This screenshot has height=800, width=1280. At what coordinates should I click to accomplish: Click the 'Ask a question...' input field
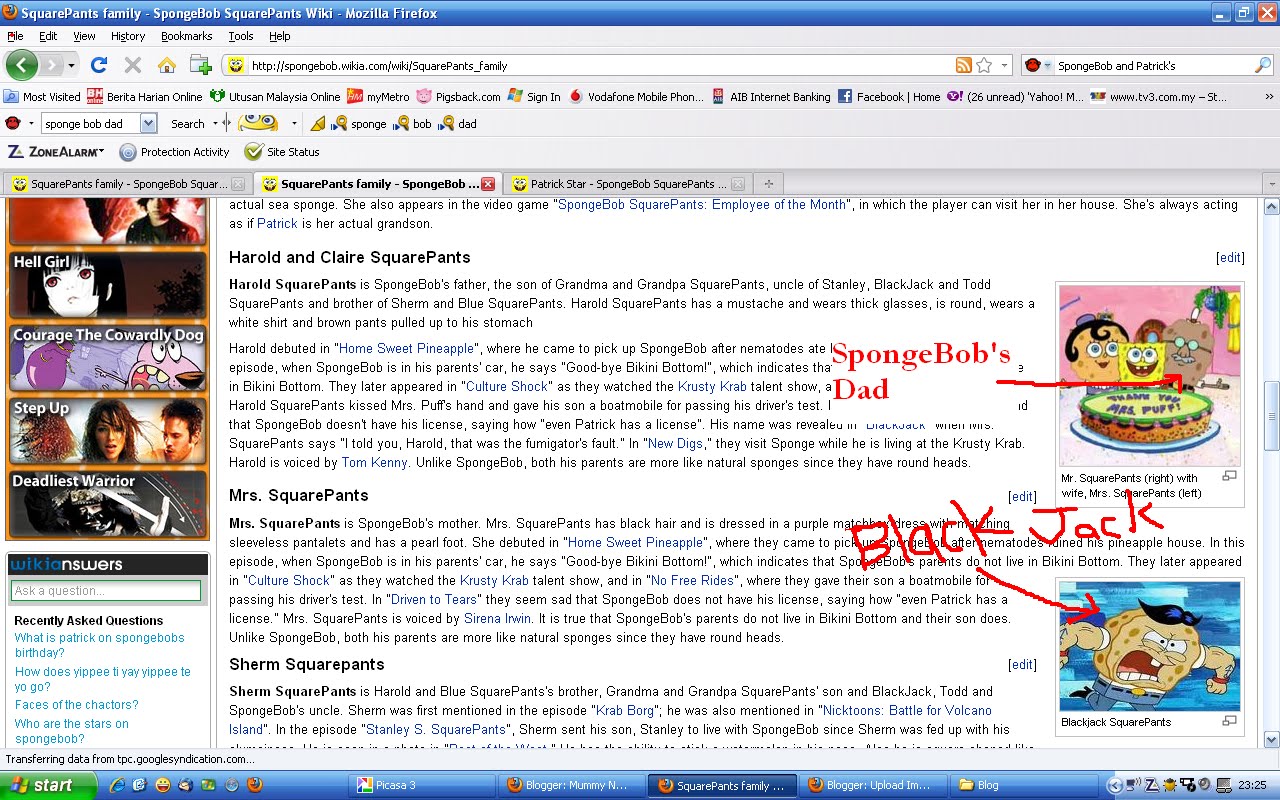click(x=106, y=590)
